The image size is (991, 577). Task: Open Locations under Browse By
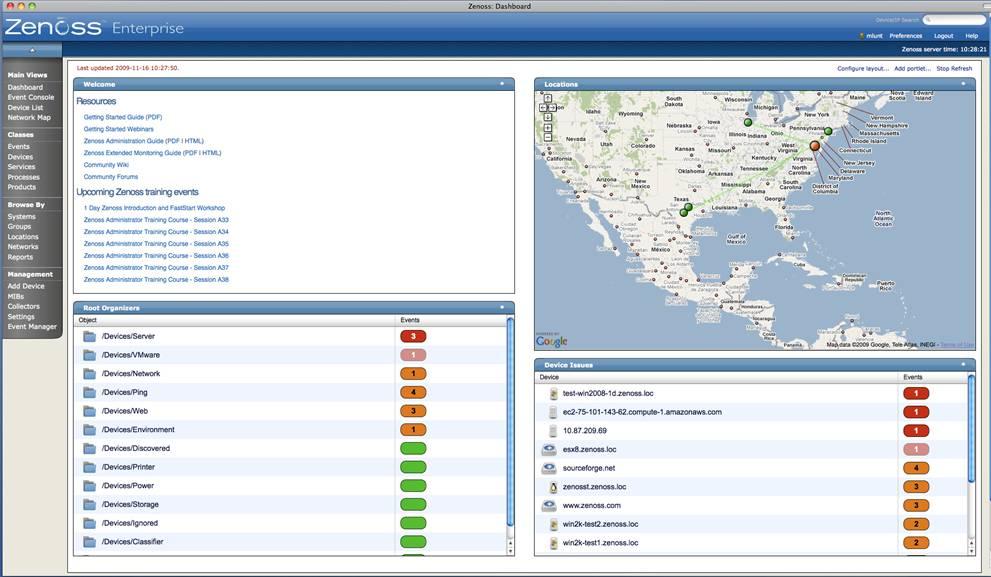coord(23,236)
